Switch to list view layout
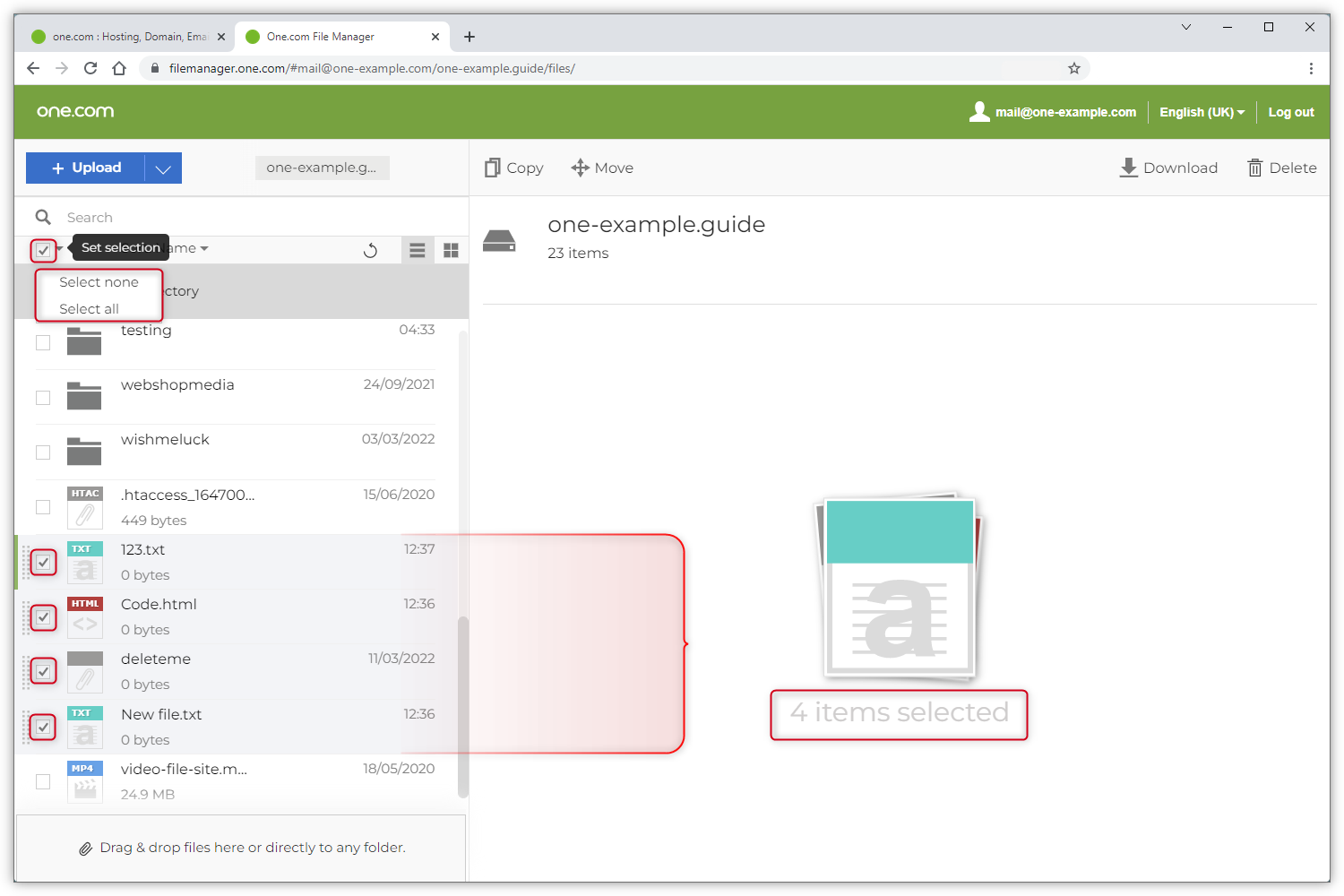The width and height of the screenshot is (1344, 896). (418, 251)
